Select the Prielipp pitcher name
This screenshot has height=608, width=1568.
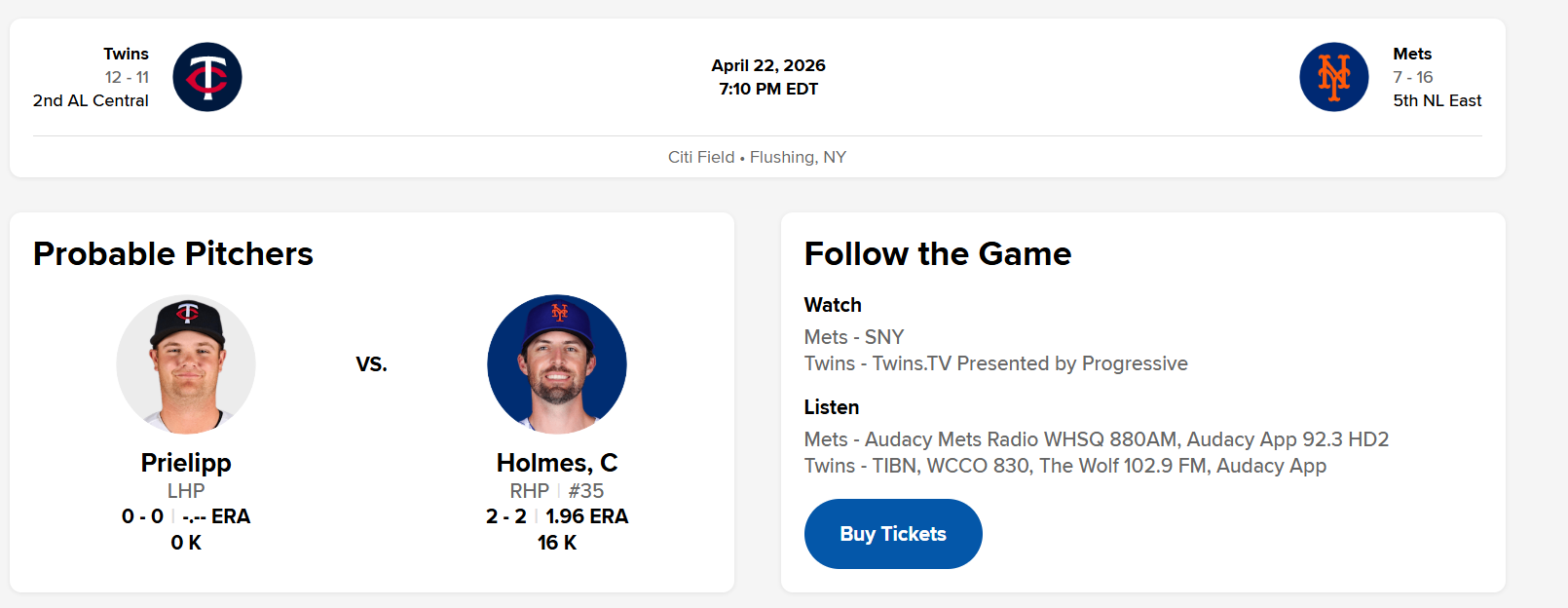[186, 463]
